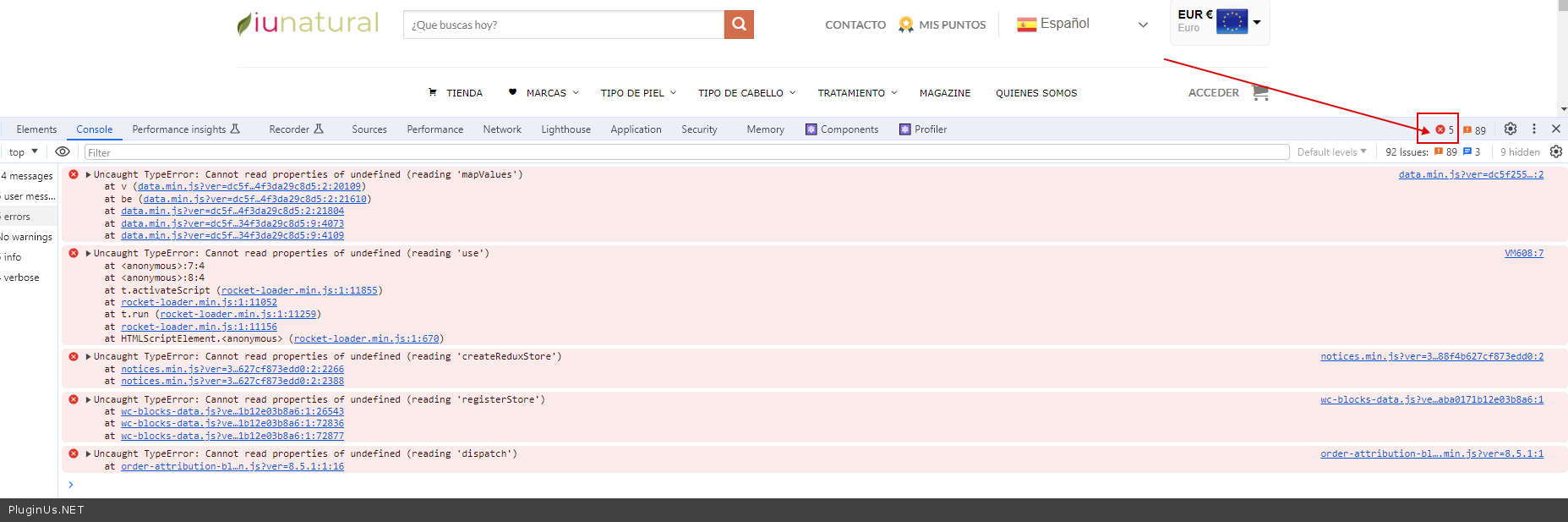Open the QUIENES SOMOS page
The image size is (1568, 522).
1036,93
